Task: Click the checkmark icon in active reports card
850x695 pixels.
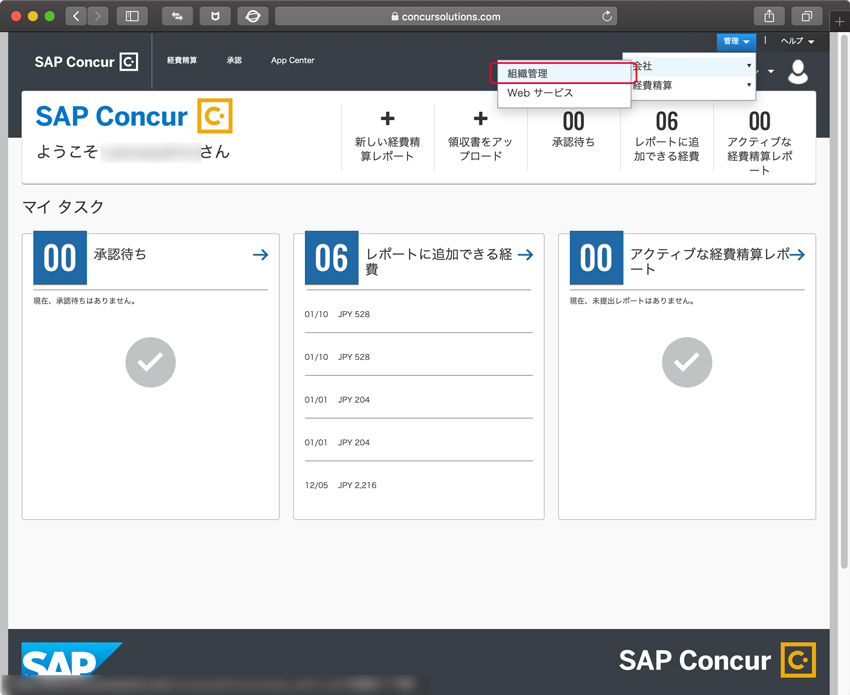Action: click(687, 362)
